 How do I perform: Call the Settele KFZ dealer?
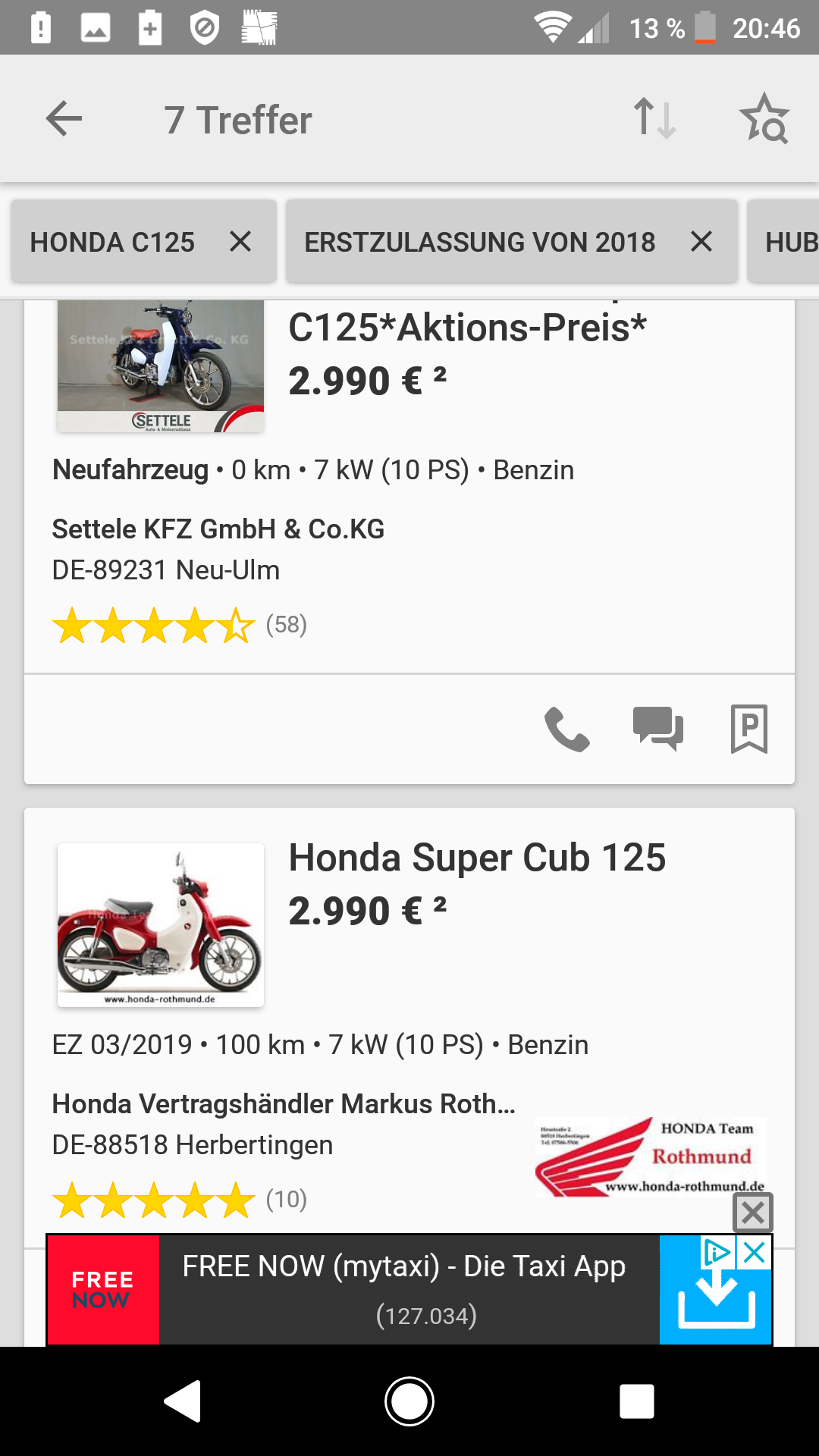tap(566, 729)
